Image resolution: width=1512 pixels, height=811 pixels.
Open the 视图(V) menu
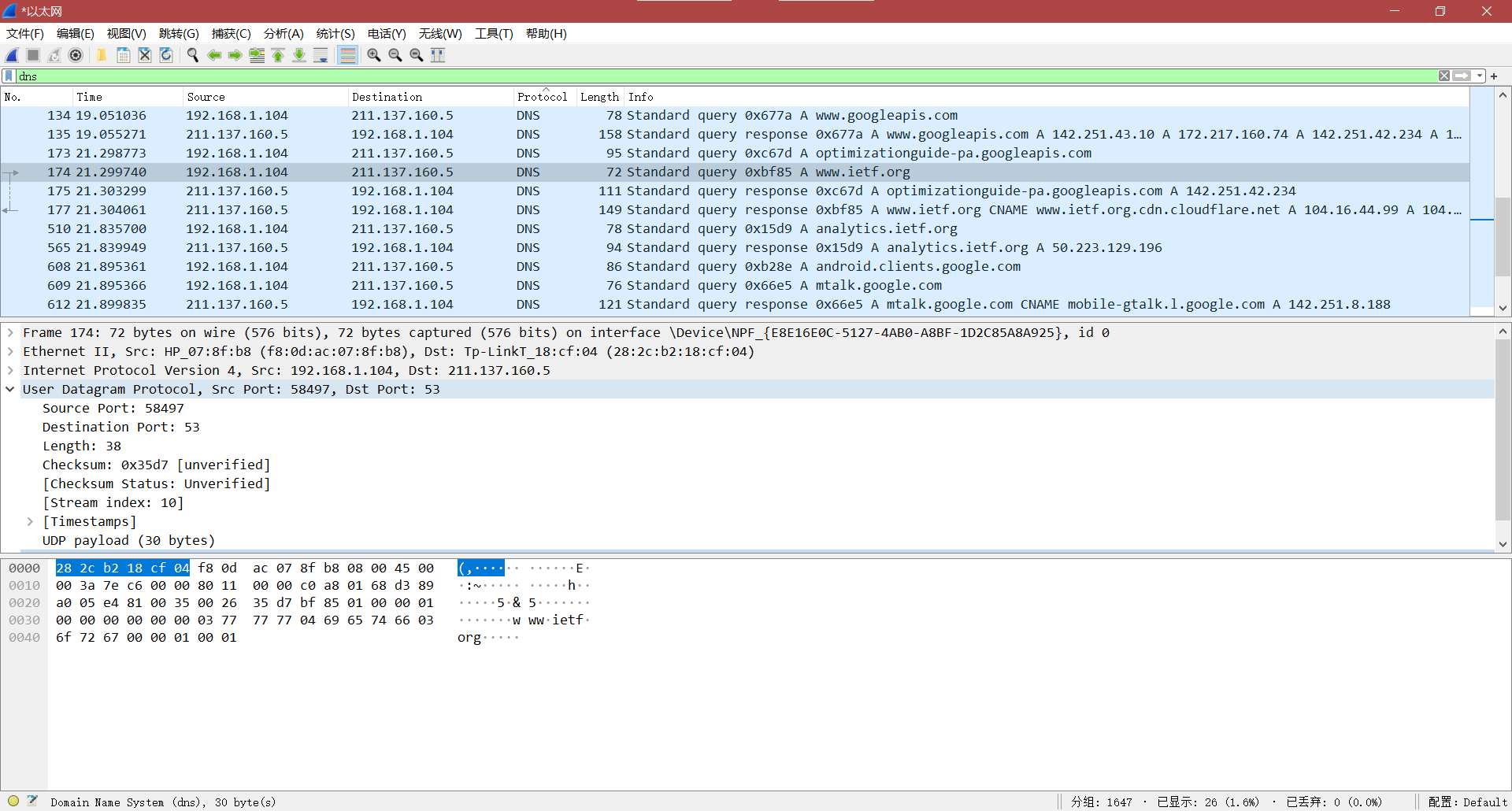127,34
